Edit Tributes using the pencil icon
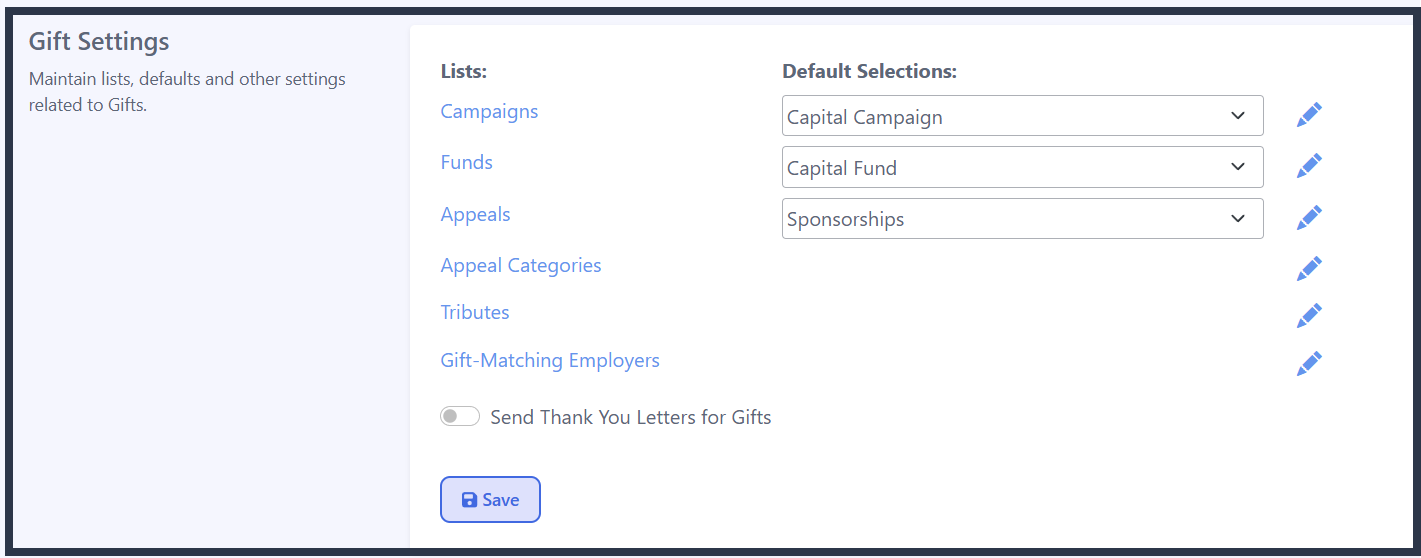1421x558 pixels. pyautogui.click(x=1309, y=315)
